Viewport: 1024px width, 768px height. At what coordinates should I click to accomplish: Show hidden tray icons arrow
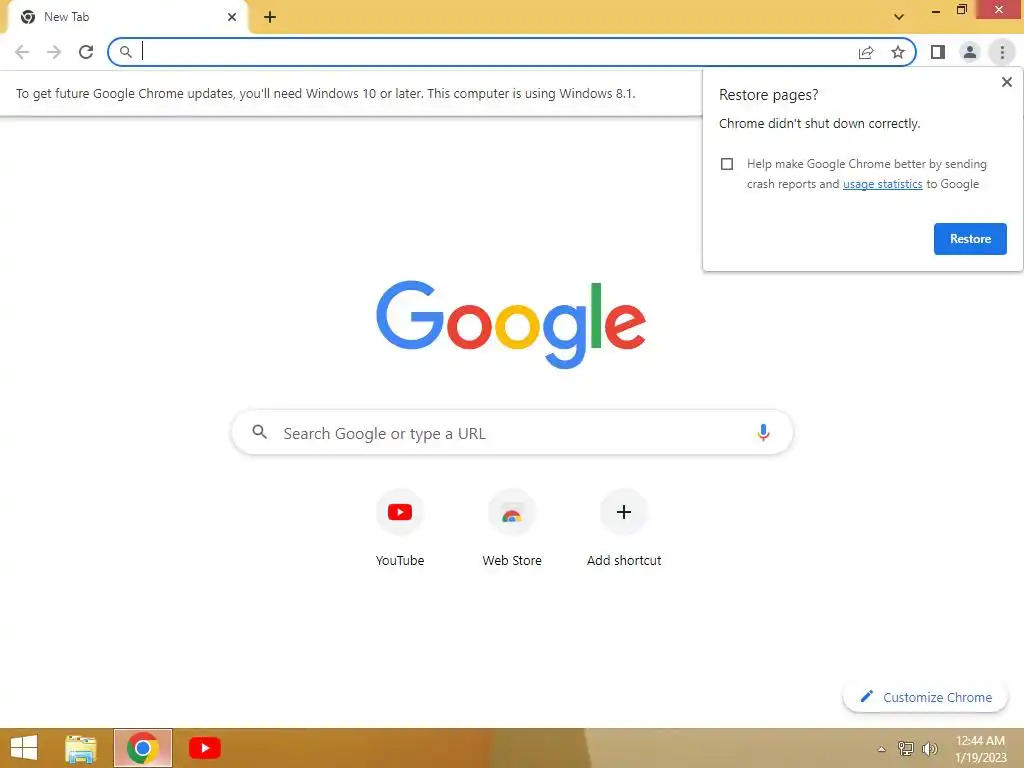882,749
